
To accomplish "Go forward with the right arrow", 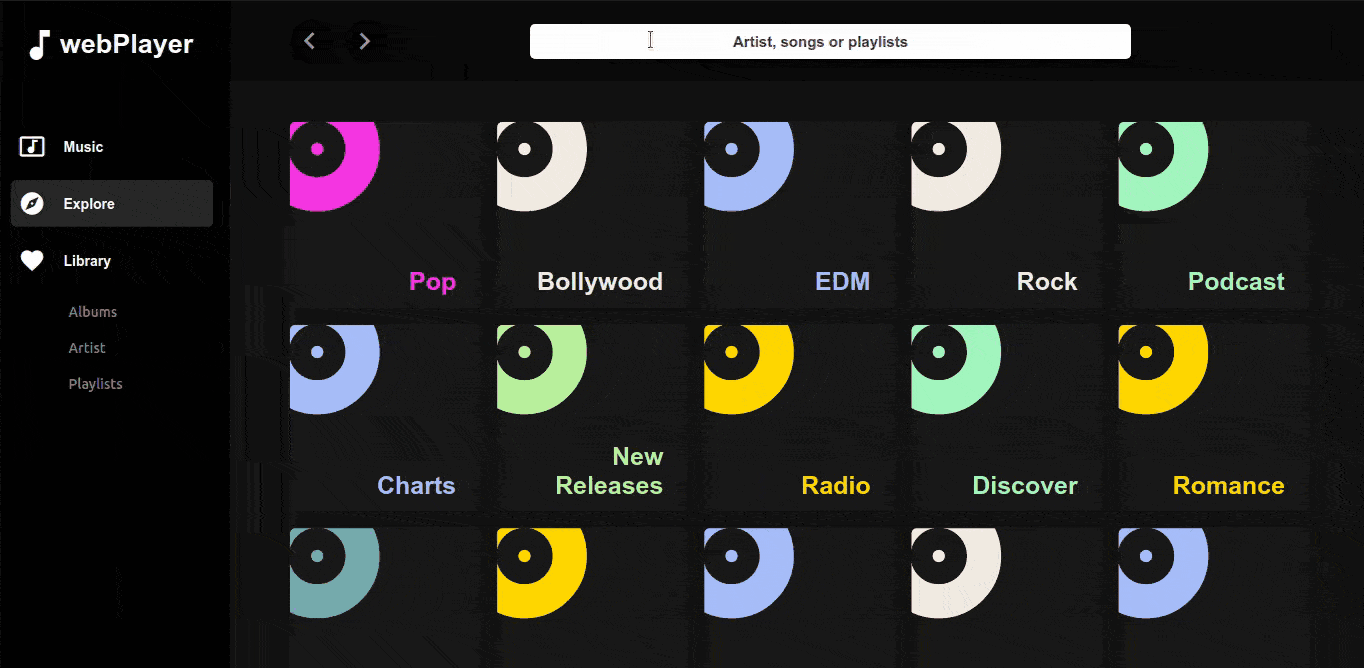I will pyautogui.click(x=365, y=41).
